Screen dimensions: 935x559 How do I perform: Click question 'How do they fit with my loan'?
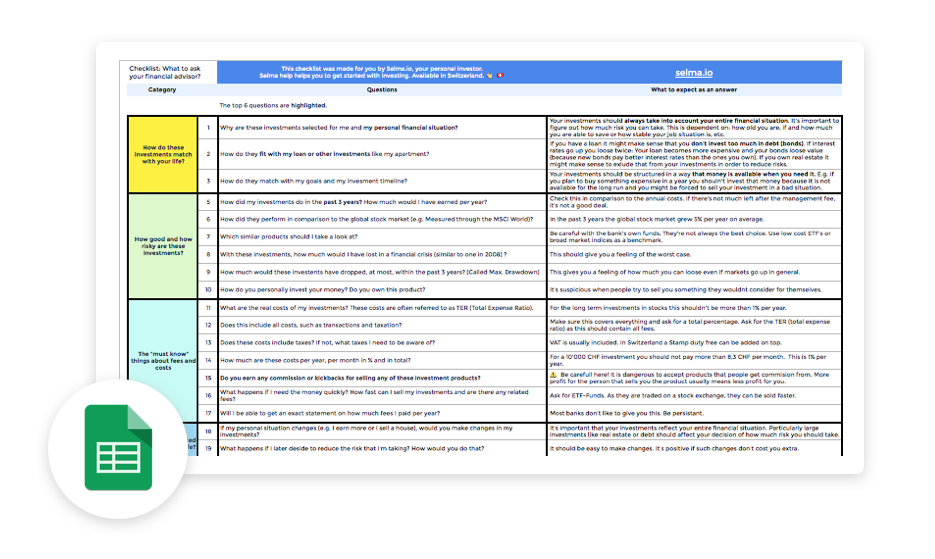click(x=382, y=154)
